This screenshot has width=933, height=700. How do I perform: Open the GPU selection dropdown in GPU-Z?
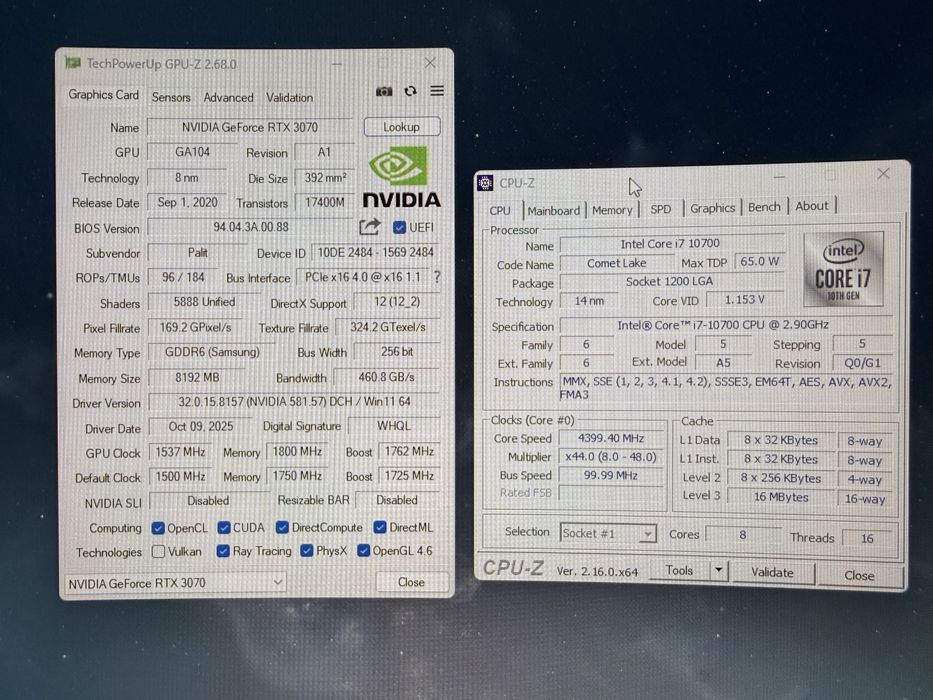(175, 583)
